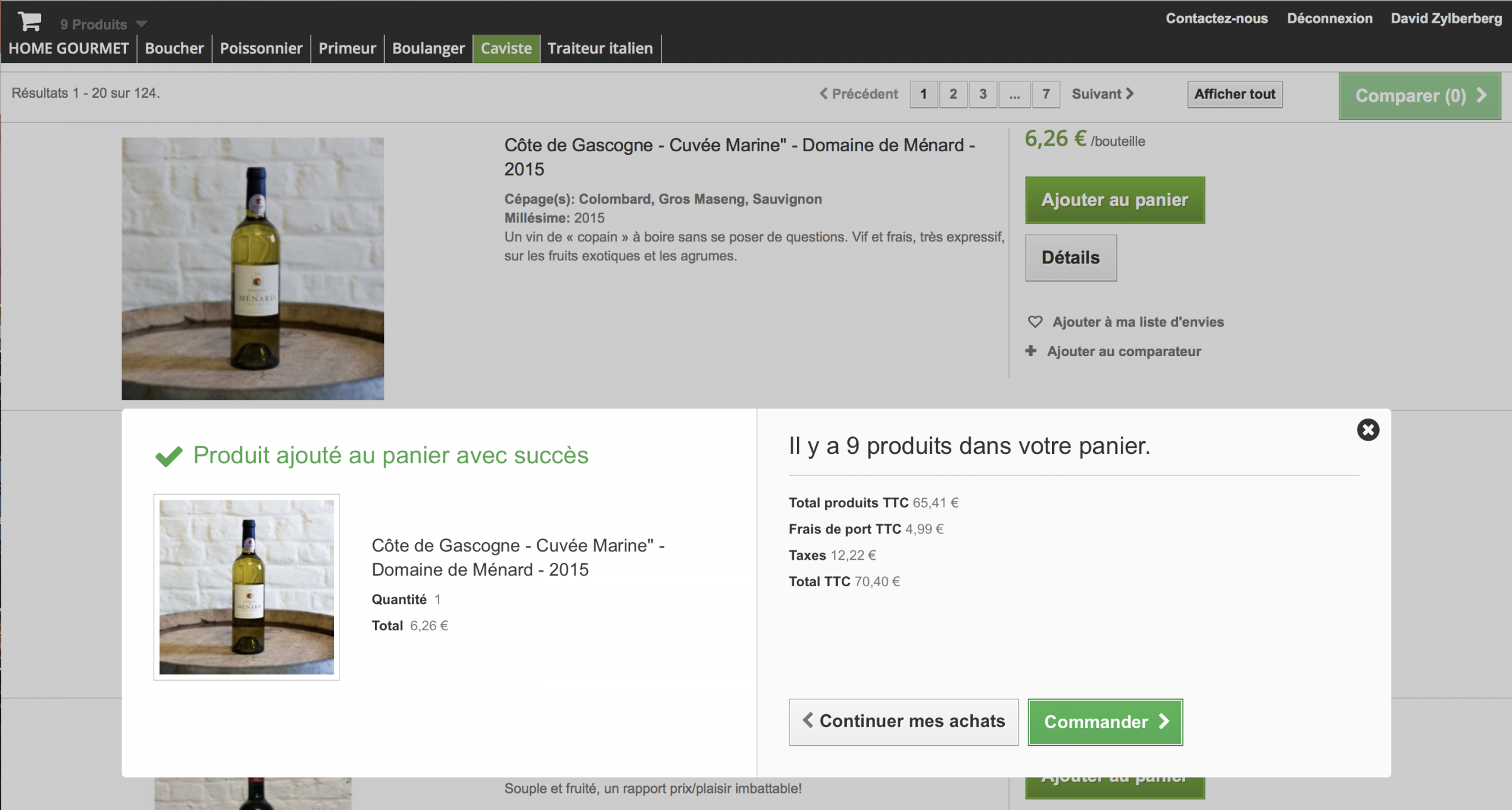The height and width of the screenshot is (810, 1512).
Task: Go back with Précédent link
Action: click(858, 94)
